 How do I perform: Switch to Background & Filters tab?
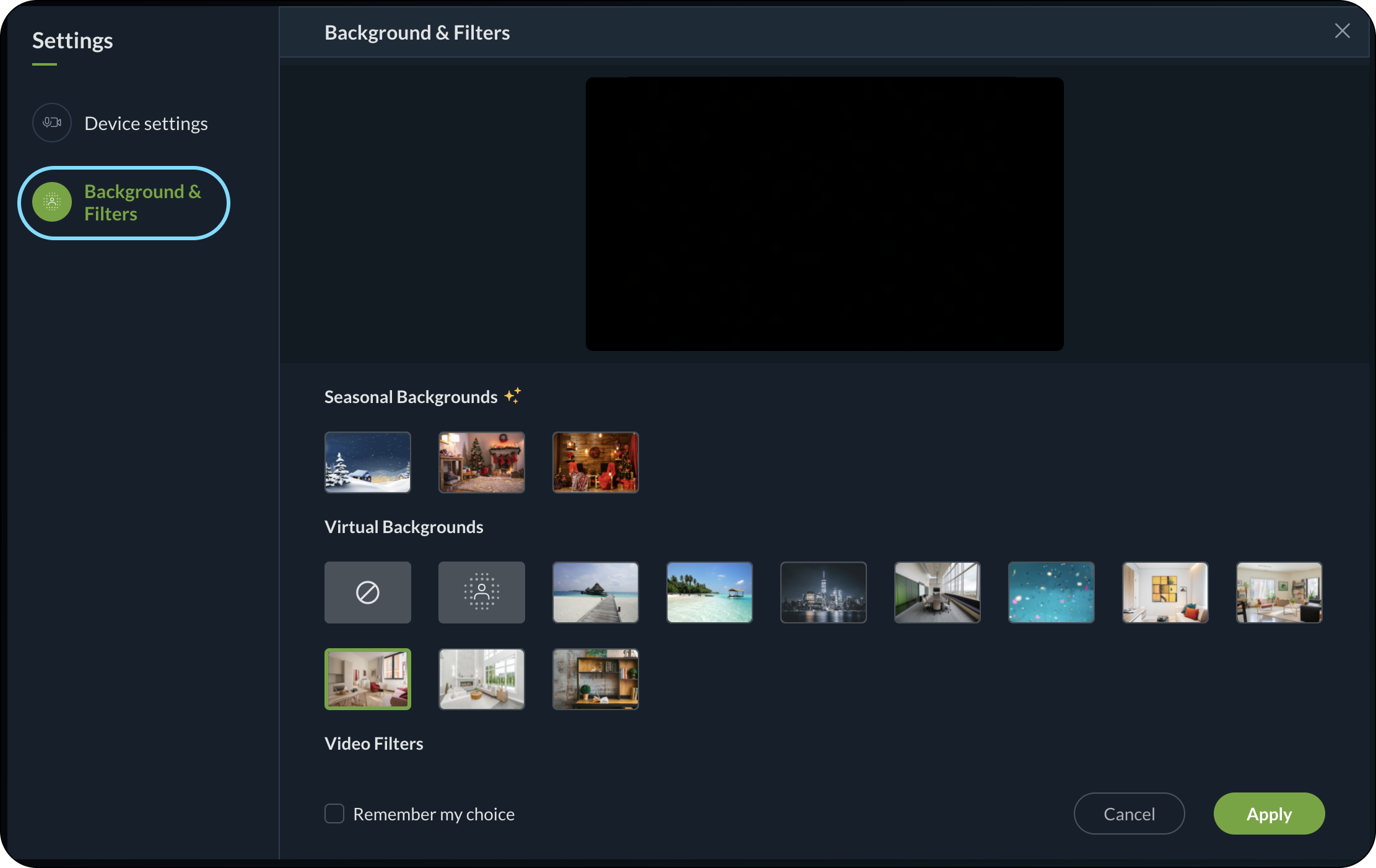click(142, 202)
